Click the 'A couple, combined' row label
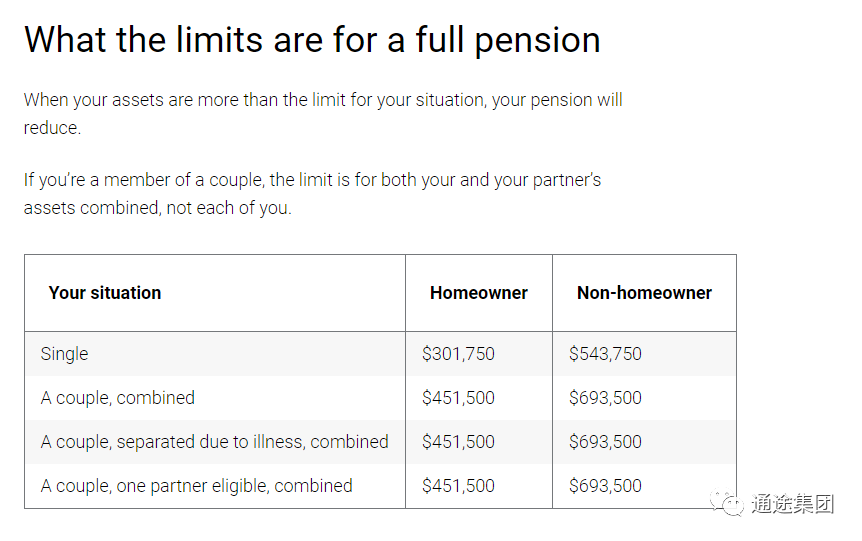The width and height of the screenshot is (862, 541). (118, 398)
